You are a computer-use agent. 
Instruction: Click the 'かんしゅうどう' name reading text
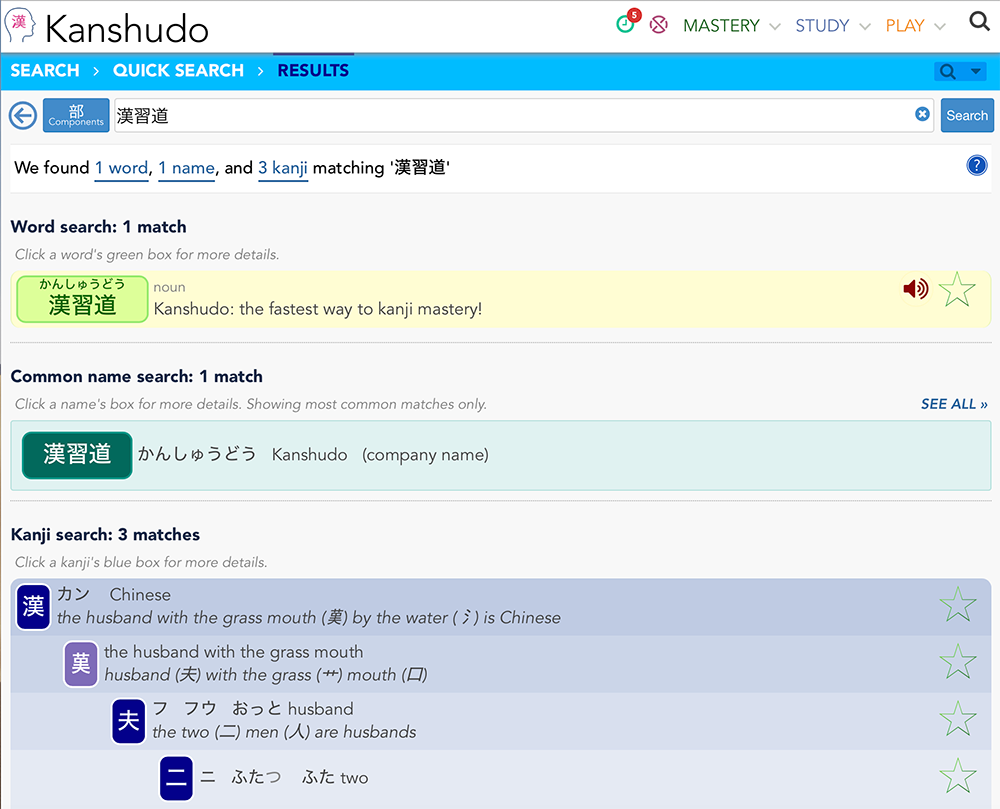point(197,455)
